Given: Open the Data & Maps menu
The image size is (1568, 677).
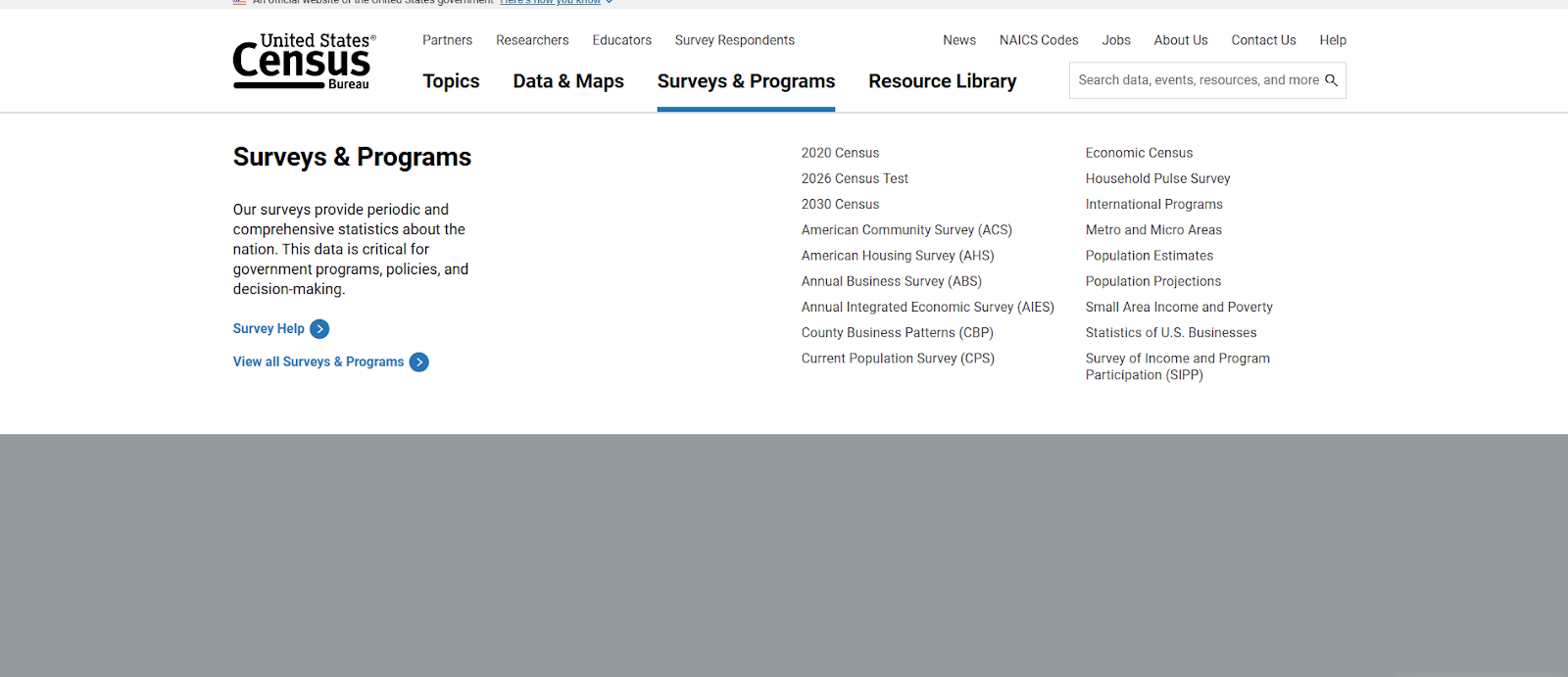Looking at the screenshot, I should pos(568,81).
